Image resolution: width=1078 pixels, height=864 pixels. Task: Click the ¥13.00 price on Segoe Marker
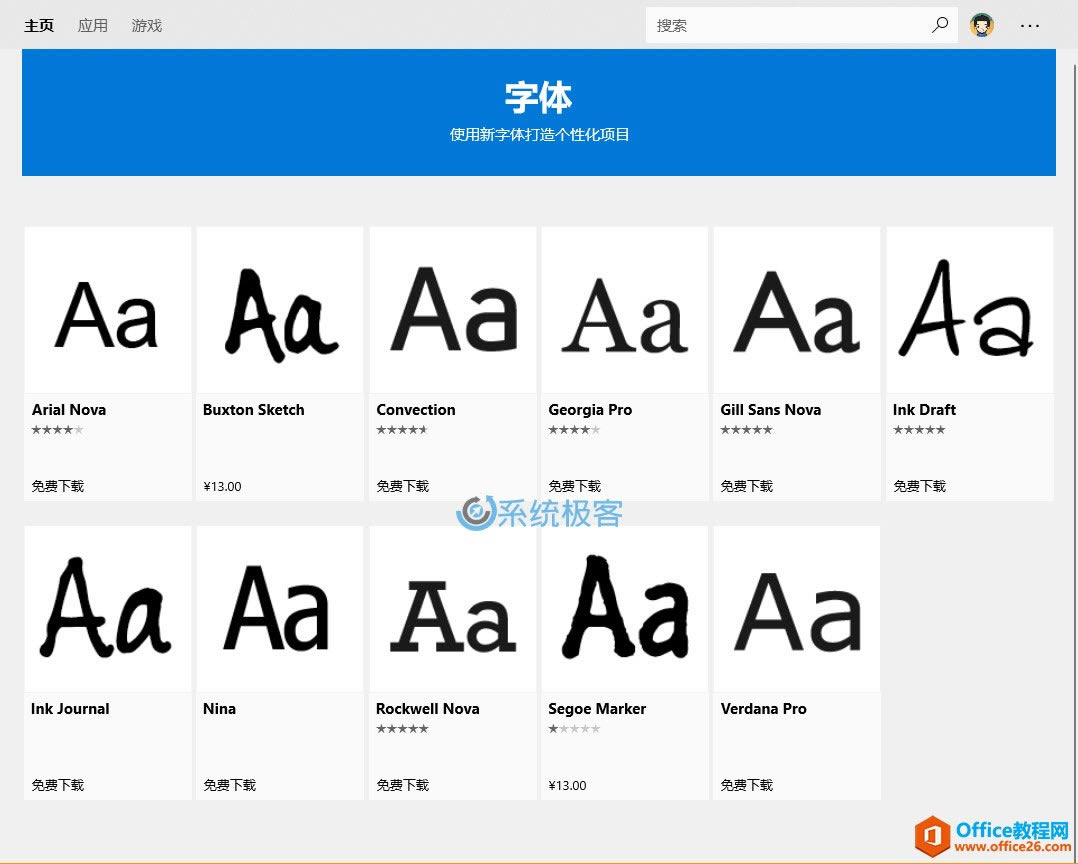click(567, 786)
